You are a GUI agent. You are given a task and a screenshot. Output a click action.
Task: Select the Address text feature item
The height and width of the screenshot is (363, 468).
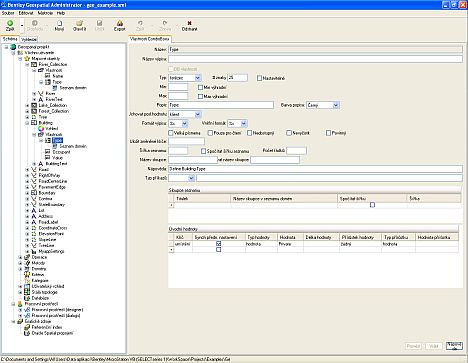point(46,216)
